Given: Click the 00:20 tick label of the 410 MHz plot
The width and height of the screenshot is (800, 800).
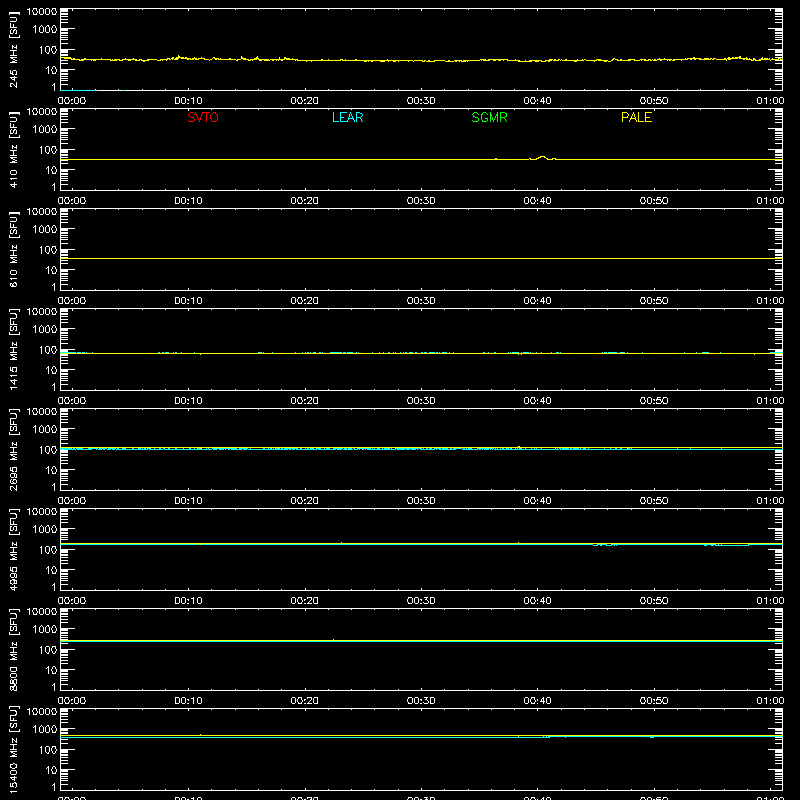Looking at the screenshot, I should [305, 201].
